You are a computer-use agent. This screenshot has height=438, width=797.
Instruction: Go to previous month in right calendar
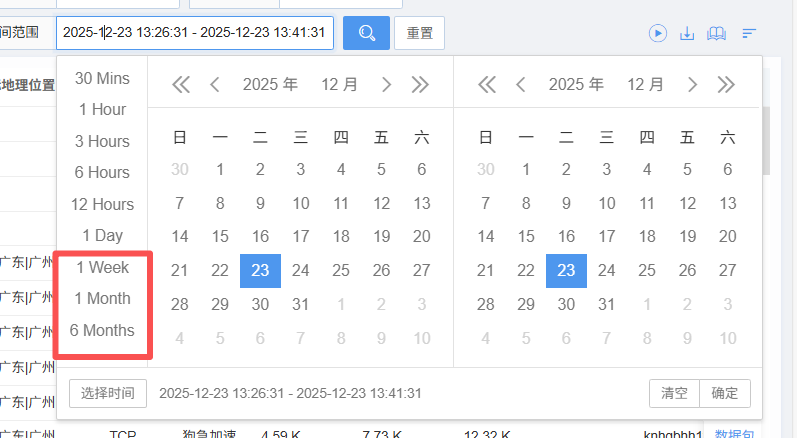tap(520, 85)
